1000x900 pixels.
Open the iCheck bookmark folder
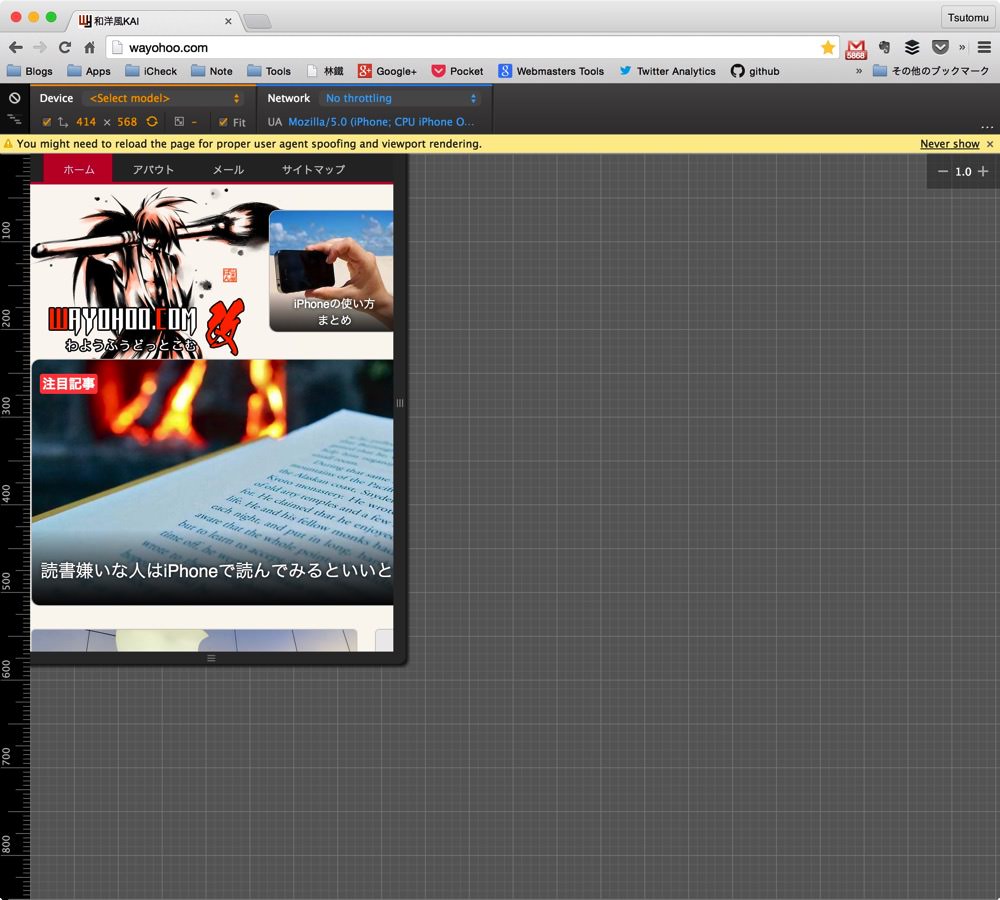151,71
